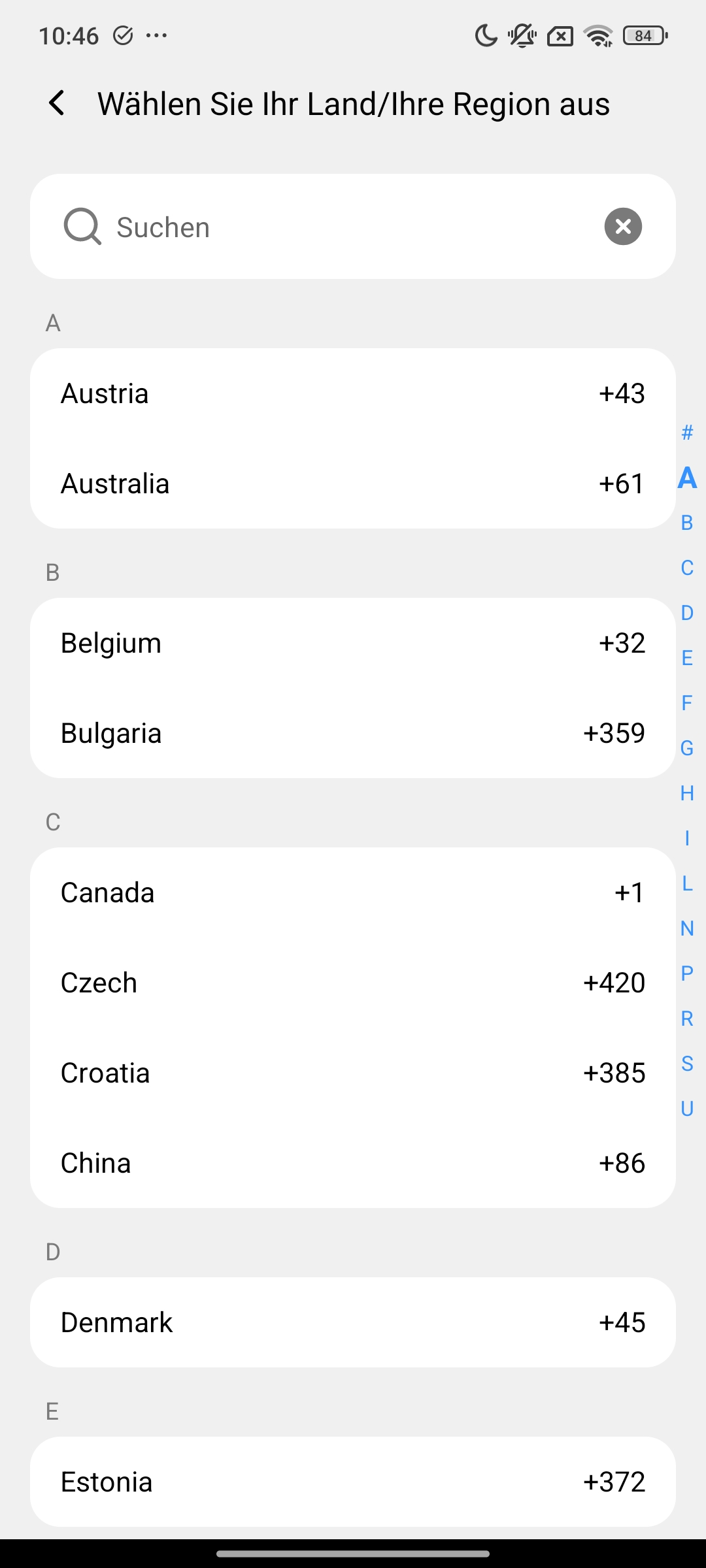
Task: Jump to letter U in side index
Action: (x=687, y=1109)
